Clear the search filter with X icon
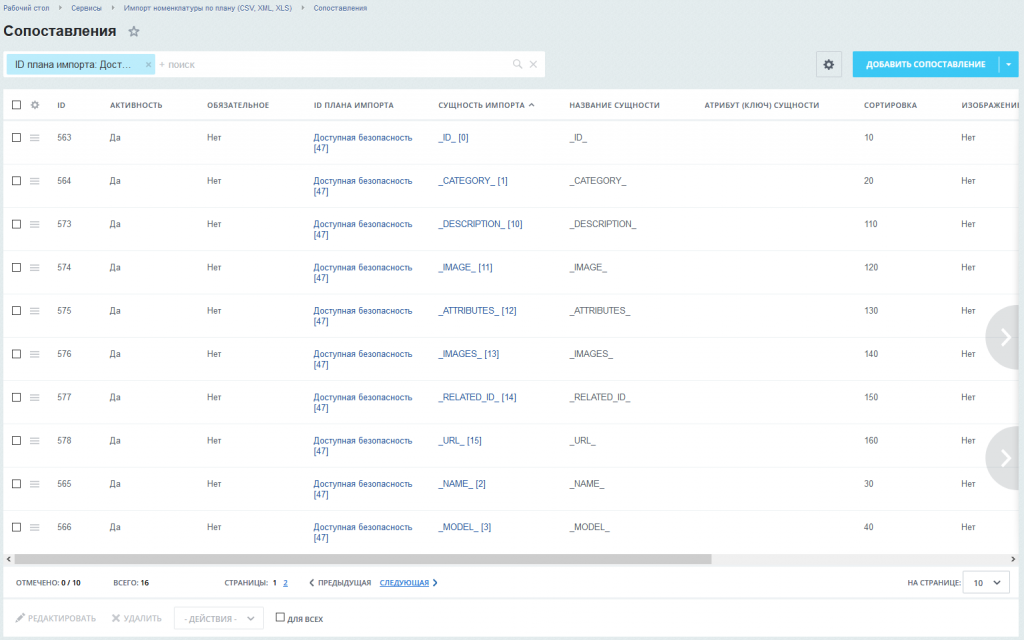Viewport: 1024px width, 640px height. tap(534, 64)
